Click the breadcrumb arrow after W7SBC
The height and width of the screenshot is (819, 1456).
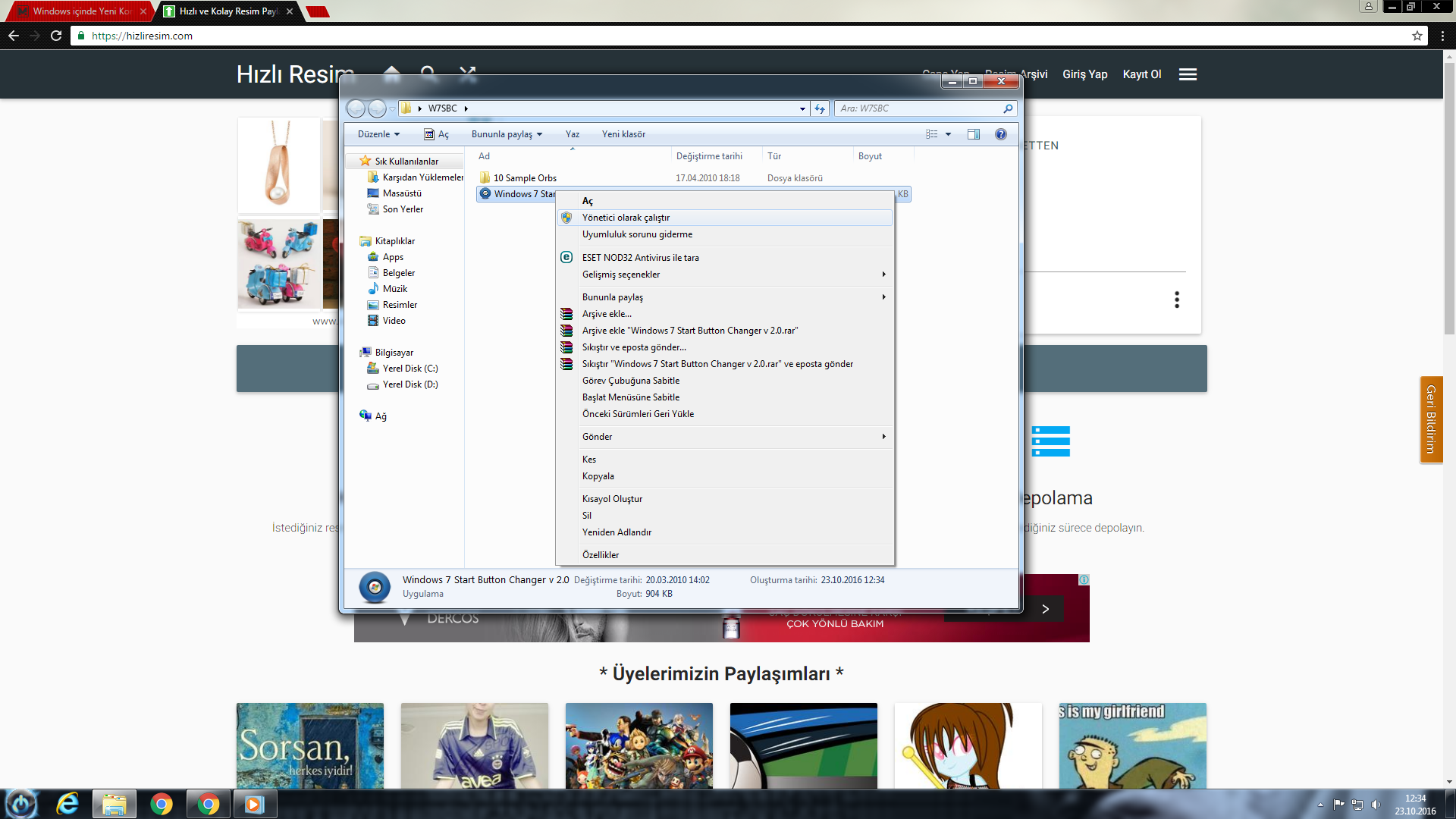(466, 108)
